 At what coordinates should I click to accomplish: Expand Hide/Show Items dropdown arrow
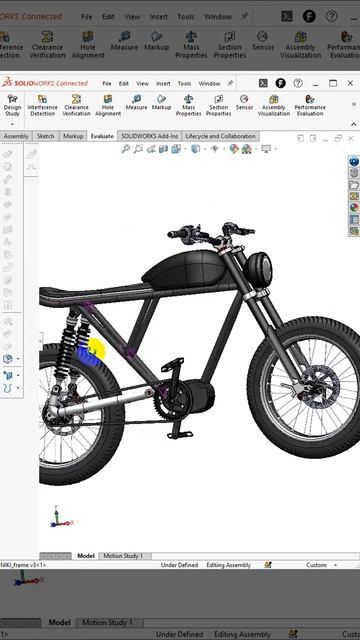coord(223,149)
